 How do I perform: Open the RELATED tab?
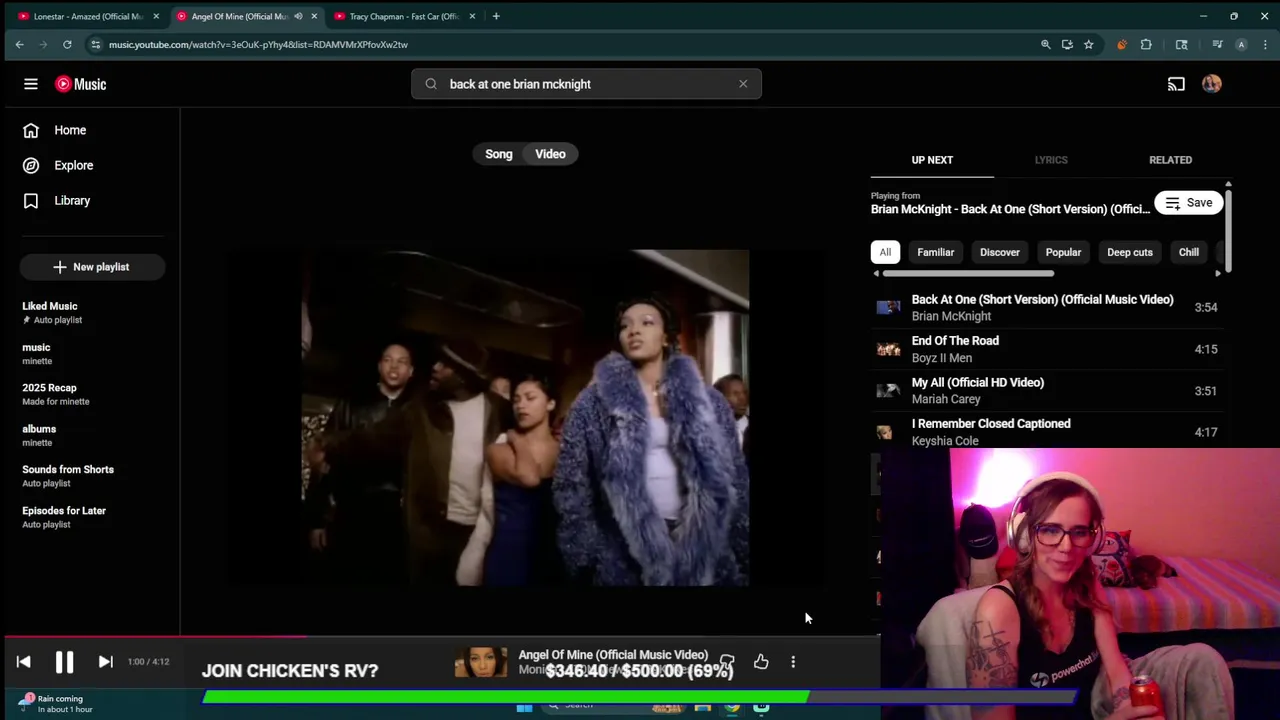tap(1170, 160)
